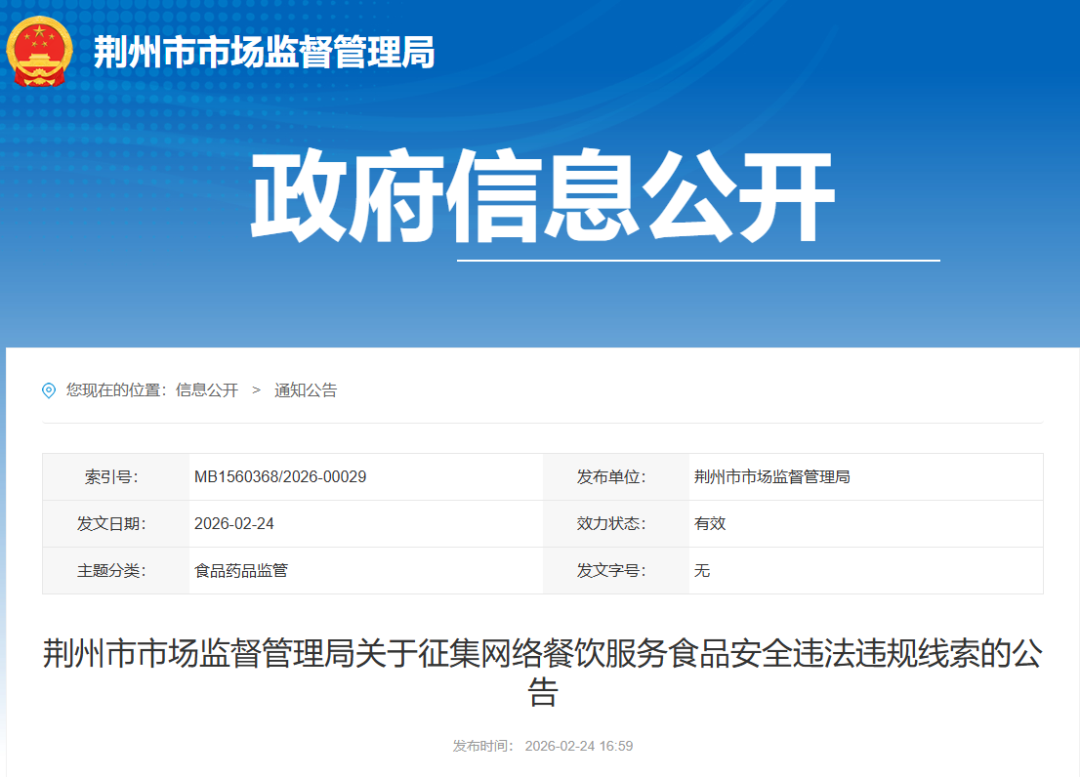
Task: Open the 通知公告 breadcrumb link
Action: click(306, 391)
